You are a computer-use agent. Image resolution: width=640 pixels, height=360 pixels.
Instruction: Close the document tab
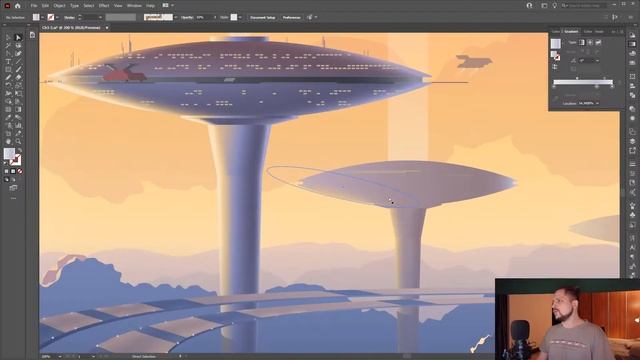point(107,28)
